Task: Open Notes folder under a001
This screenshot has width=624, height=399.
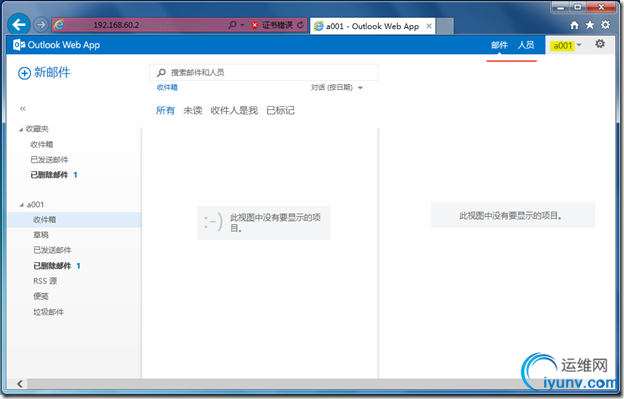Action: (41, 296)
